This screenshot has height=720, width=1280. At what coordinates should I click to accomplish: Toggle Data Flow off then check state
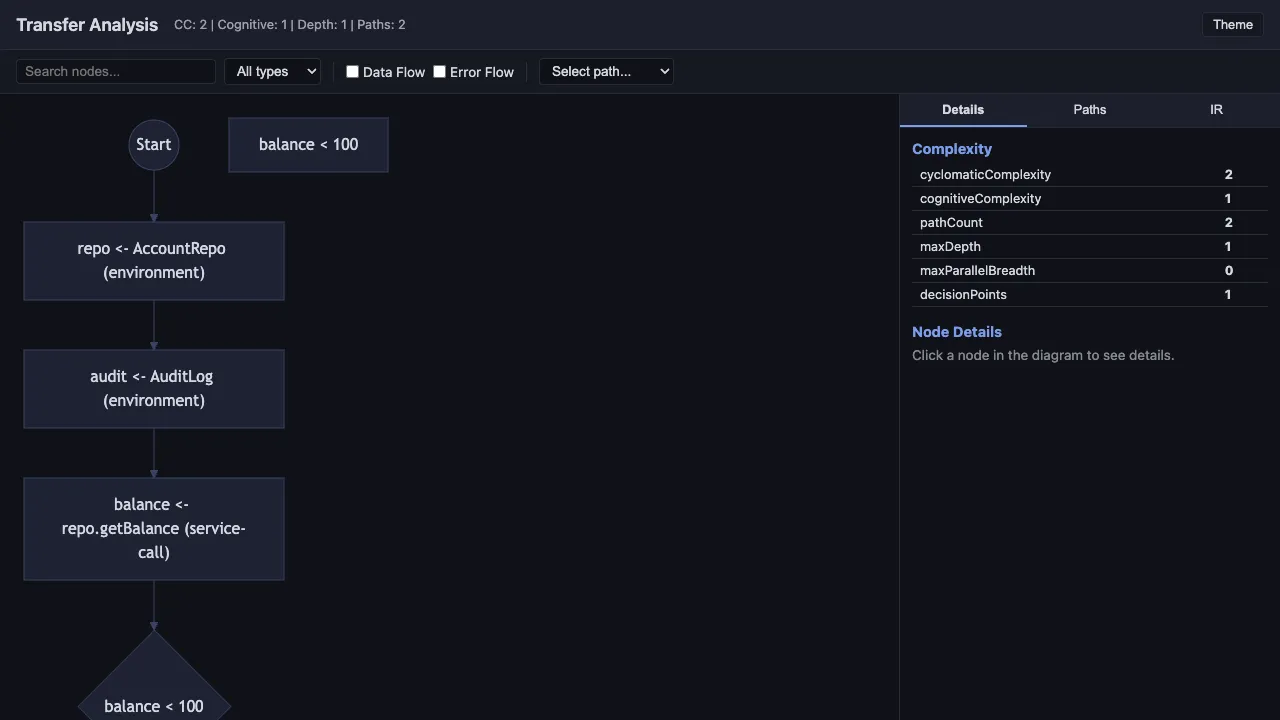(352, 71)
